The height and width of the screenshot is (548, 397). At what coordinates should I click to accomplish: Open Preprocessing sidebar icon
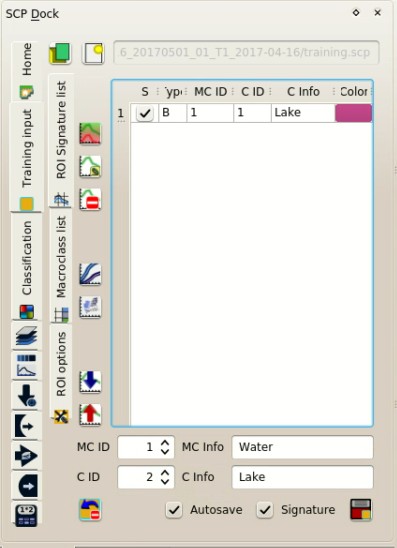26,426
